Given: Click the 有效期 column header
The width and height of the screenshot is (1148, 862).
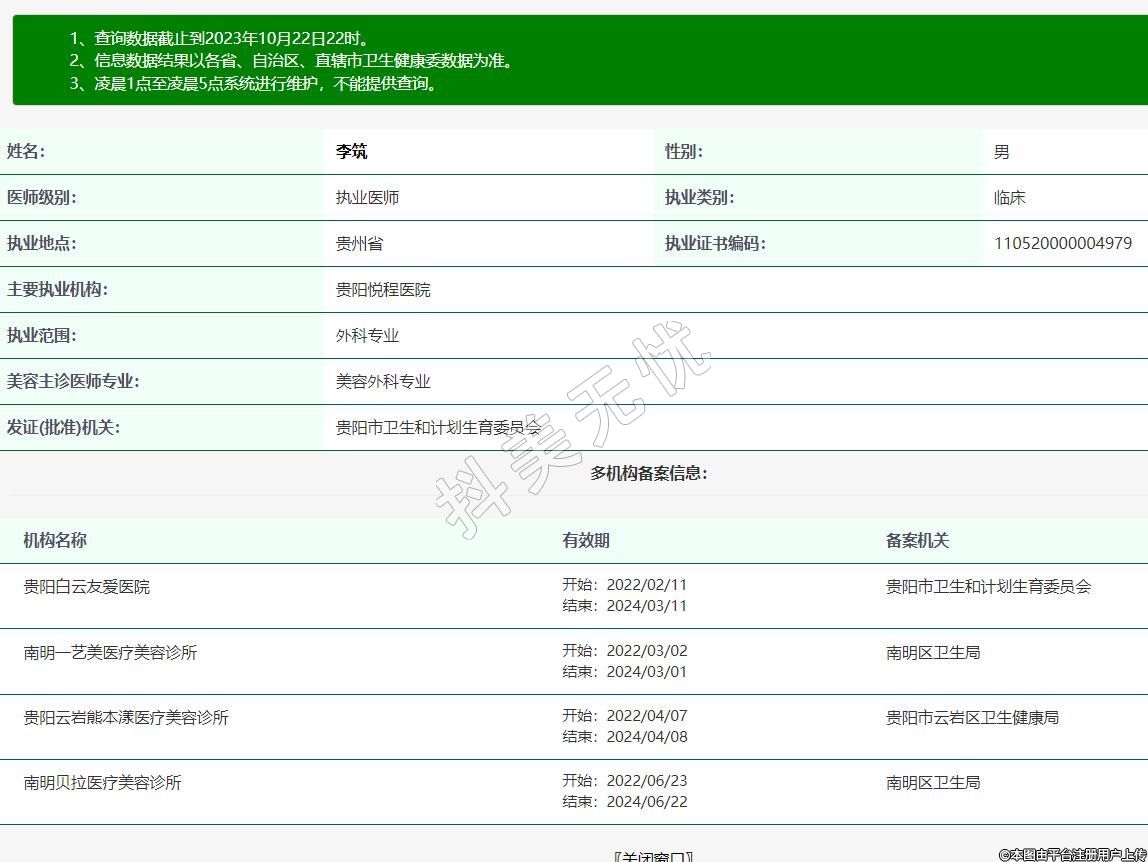Looking at the screenshot, I should point(586,541).
